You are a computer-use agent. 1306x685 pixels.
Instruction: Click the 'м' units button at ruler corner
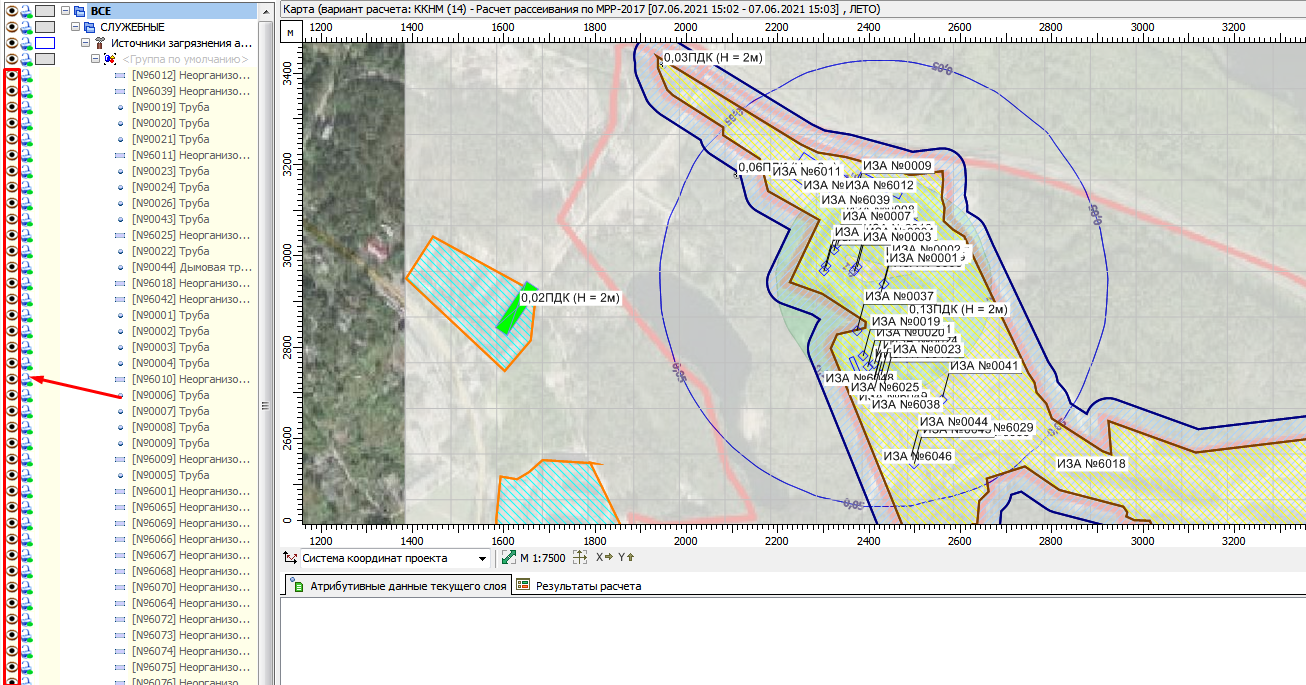click(x=290, y=32)
